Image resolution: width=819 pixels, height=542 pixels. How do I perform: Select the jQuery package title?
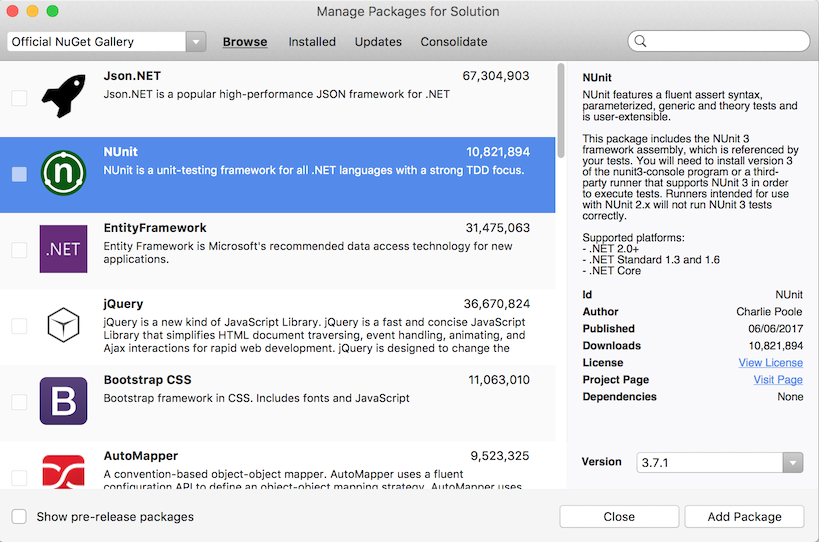(x=123, y=304)
